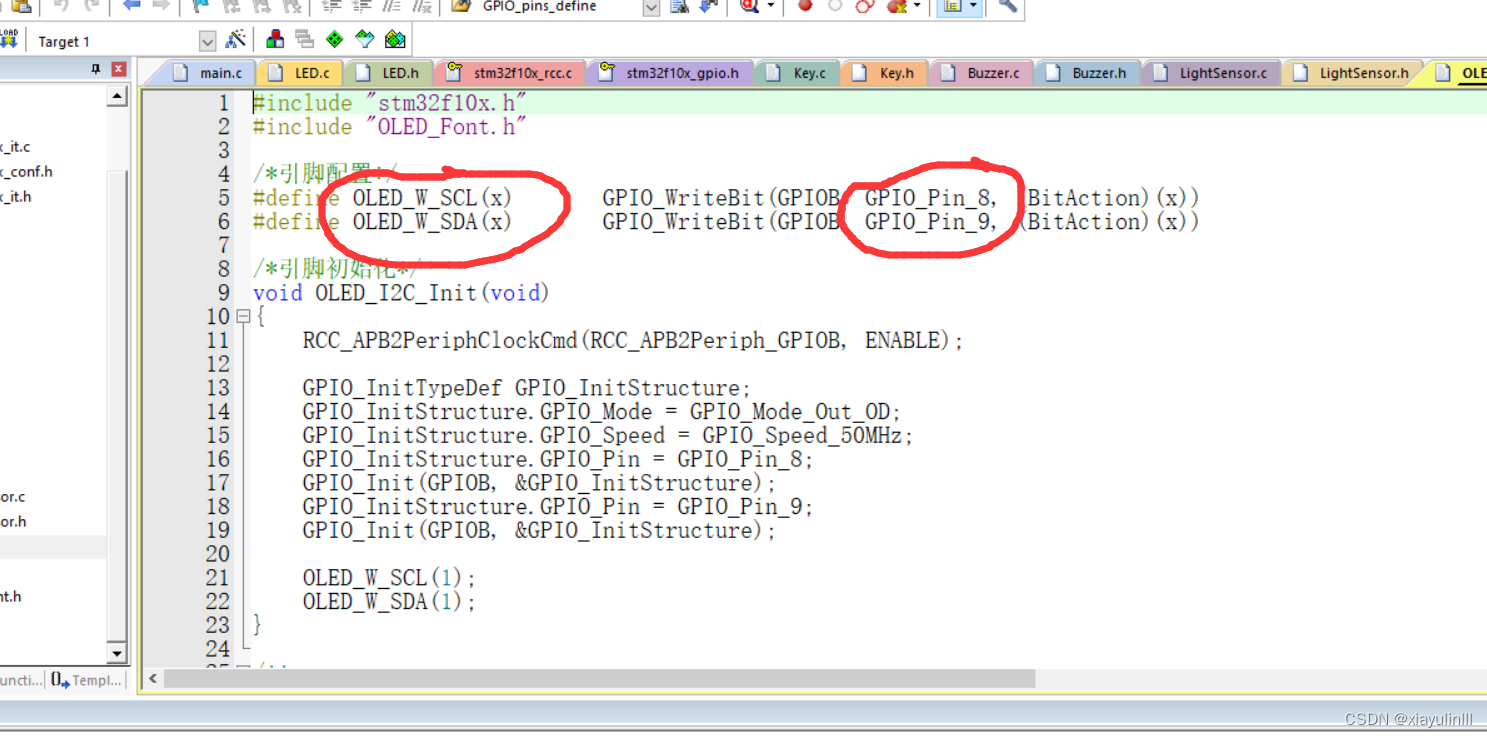The image size is (1487, 738).
Task: Click the GPIO_Pin = GPIO_Pin_9 line
Action: tap(558, 507)
